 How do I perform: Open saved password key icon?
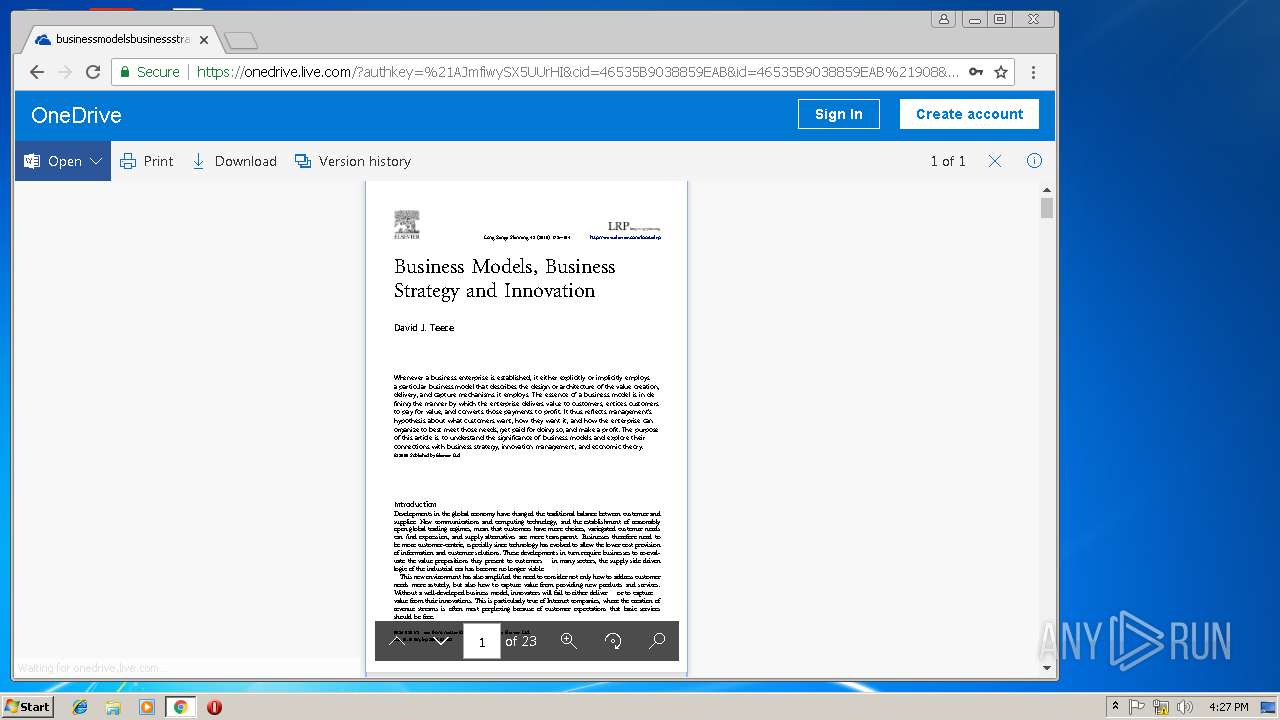(x=976, y=72)
